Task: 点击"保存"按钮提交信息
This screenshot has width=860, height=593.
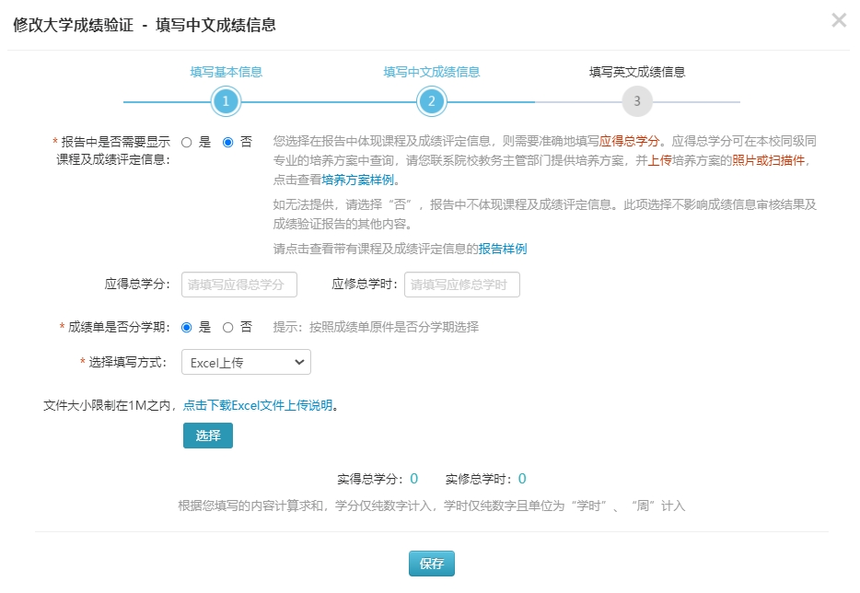Action: pyautogui.click(x=431, y=562)
